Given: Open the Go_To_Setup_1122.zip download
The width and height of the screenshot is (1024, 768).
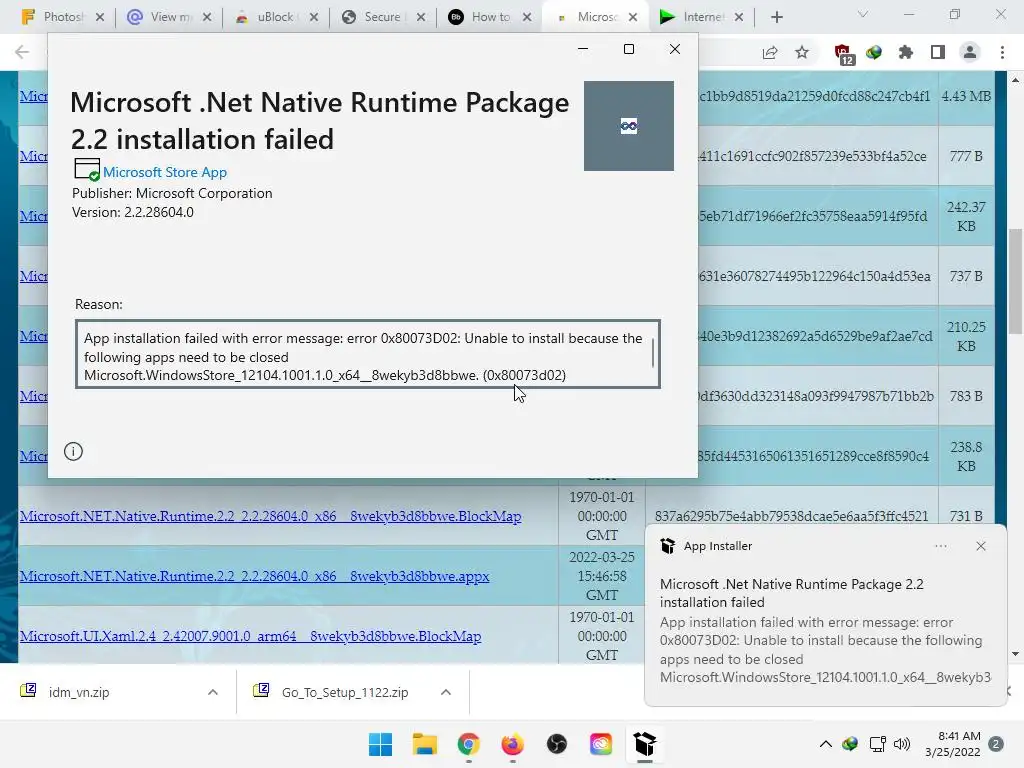Looking at the screenshot, I should pyautogui.click(x=344, y=692).
